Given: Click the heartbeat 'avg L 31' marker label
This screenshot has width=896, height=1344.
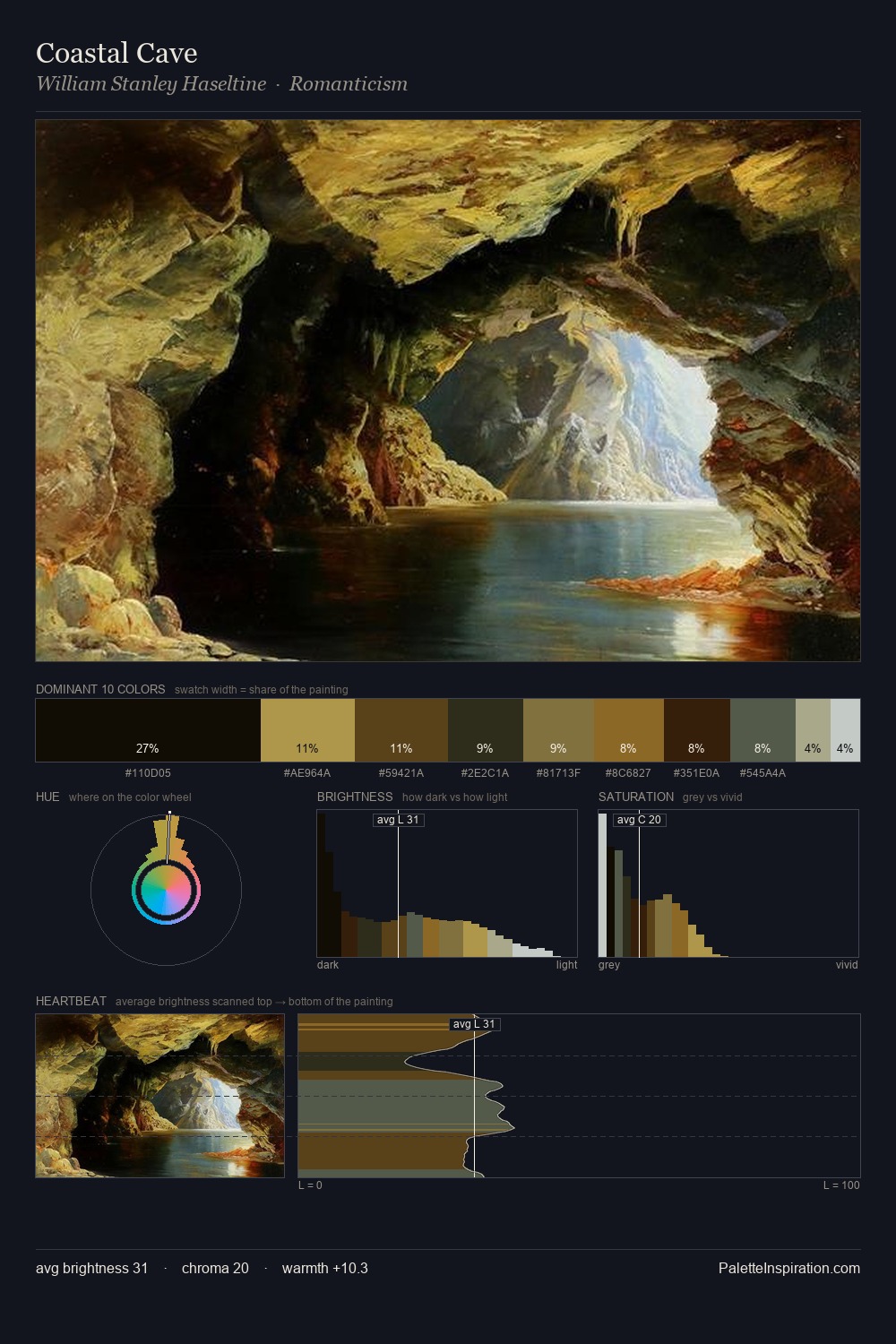Looking at the screenshot, I should coord(474,1024).
